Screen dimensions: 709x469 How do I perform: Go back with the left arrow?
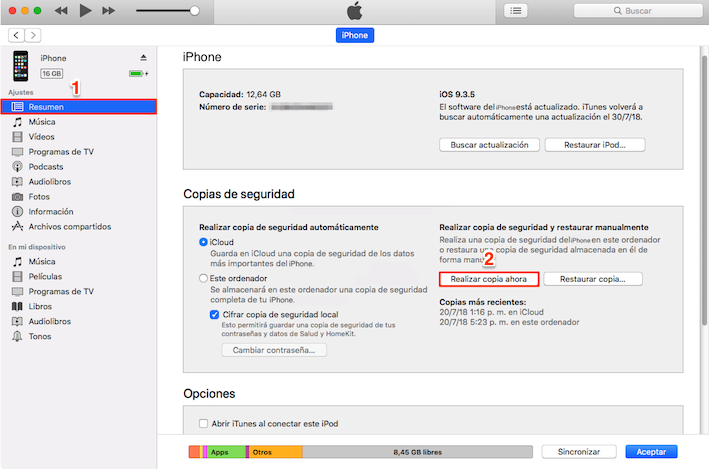tap(16, 35)
